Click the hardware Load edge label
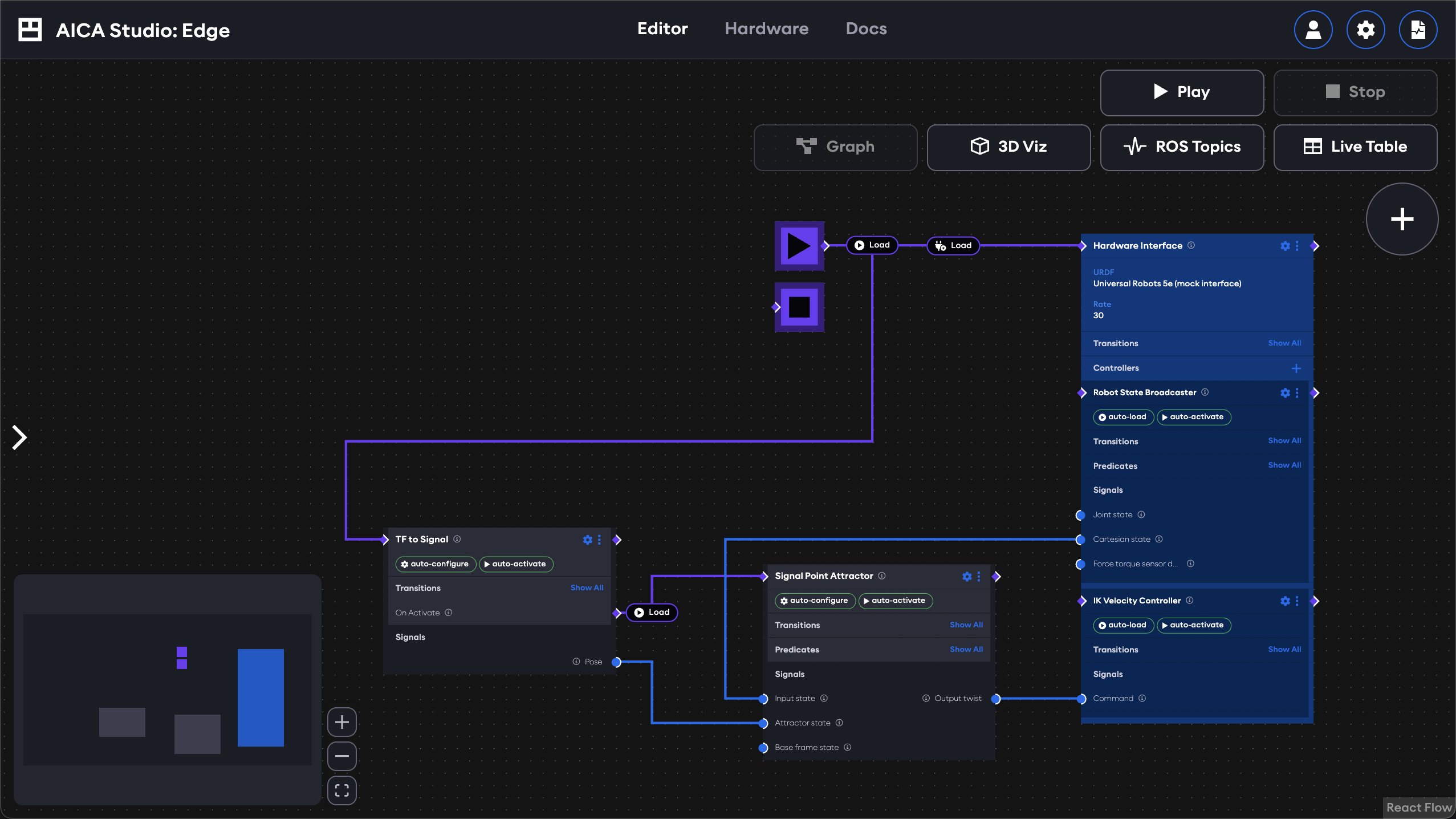1456x819 pixels. click(x=953, y=246)
